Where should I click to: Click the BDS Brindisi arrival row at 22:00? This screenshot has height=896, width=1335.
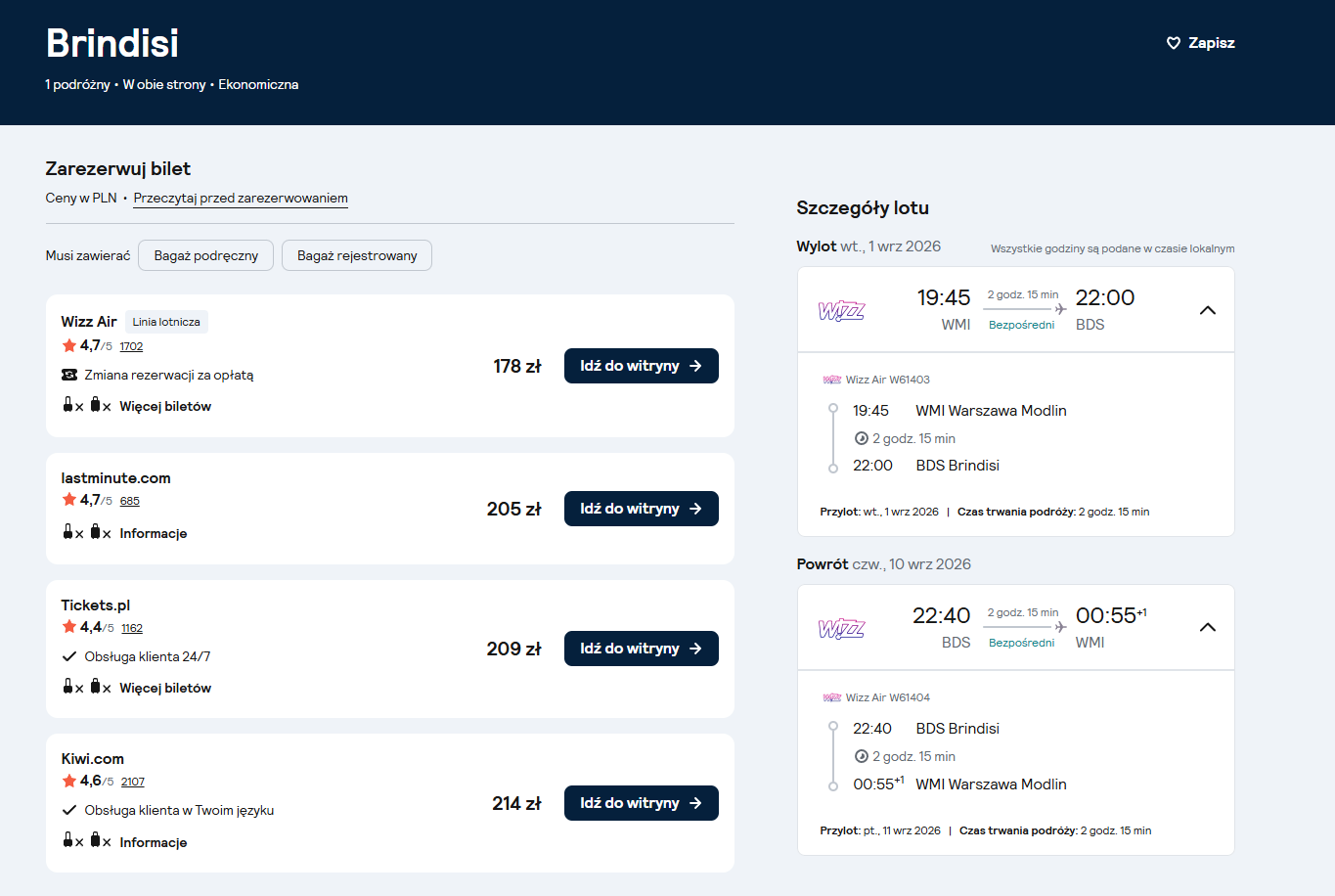(926, 466)
